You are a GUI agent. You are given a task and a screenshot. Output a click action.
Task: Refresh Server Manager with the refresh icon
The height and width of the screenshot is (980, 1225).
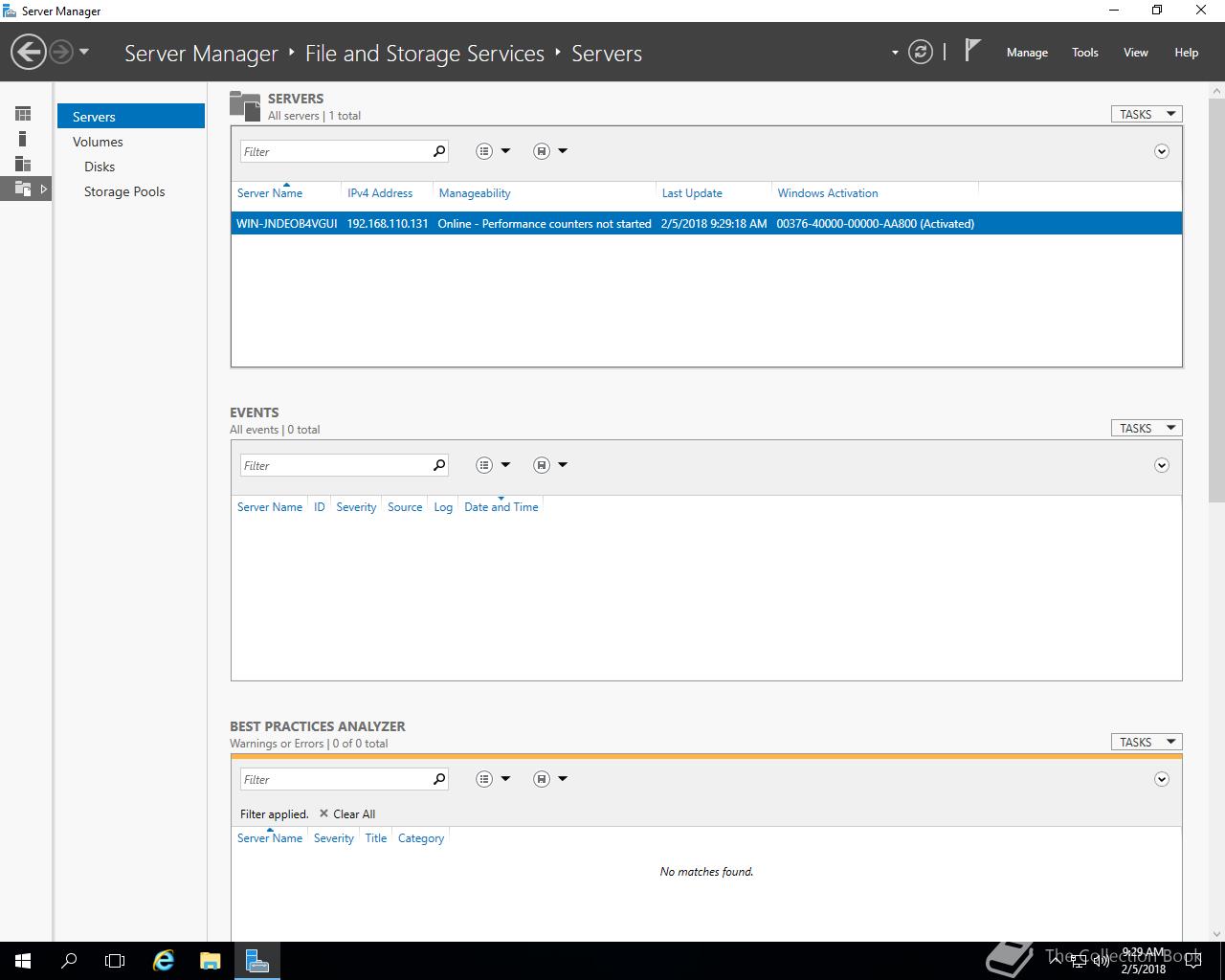pyautogui.click(x=920, y=52)
